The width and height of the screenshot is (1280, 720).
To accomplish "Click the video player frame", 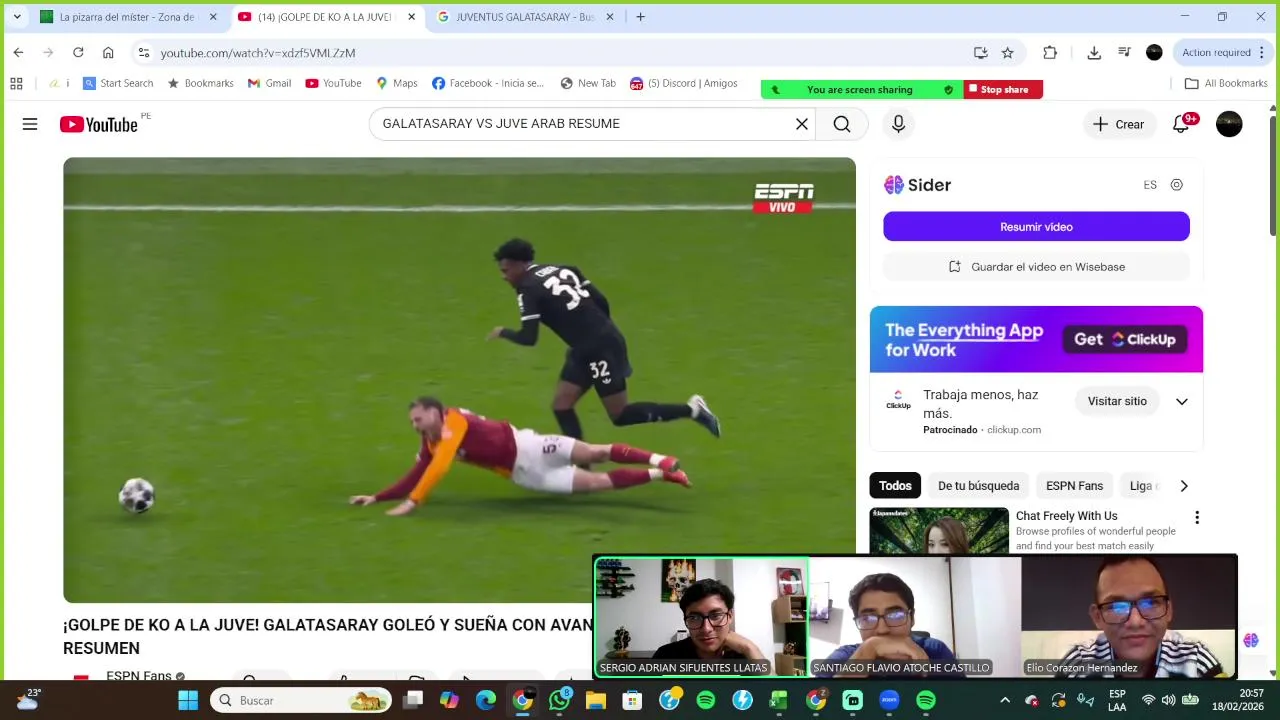I will tap(459, 380).
